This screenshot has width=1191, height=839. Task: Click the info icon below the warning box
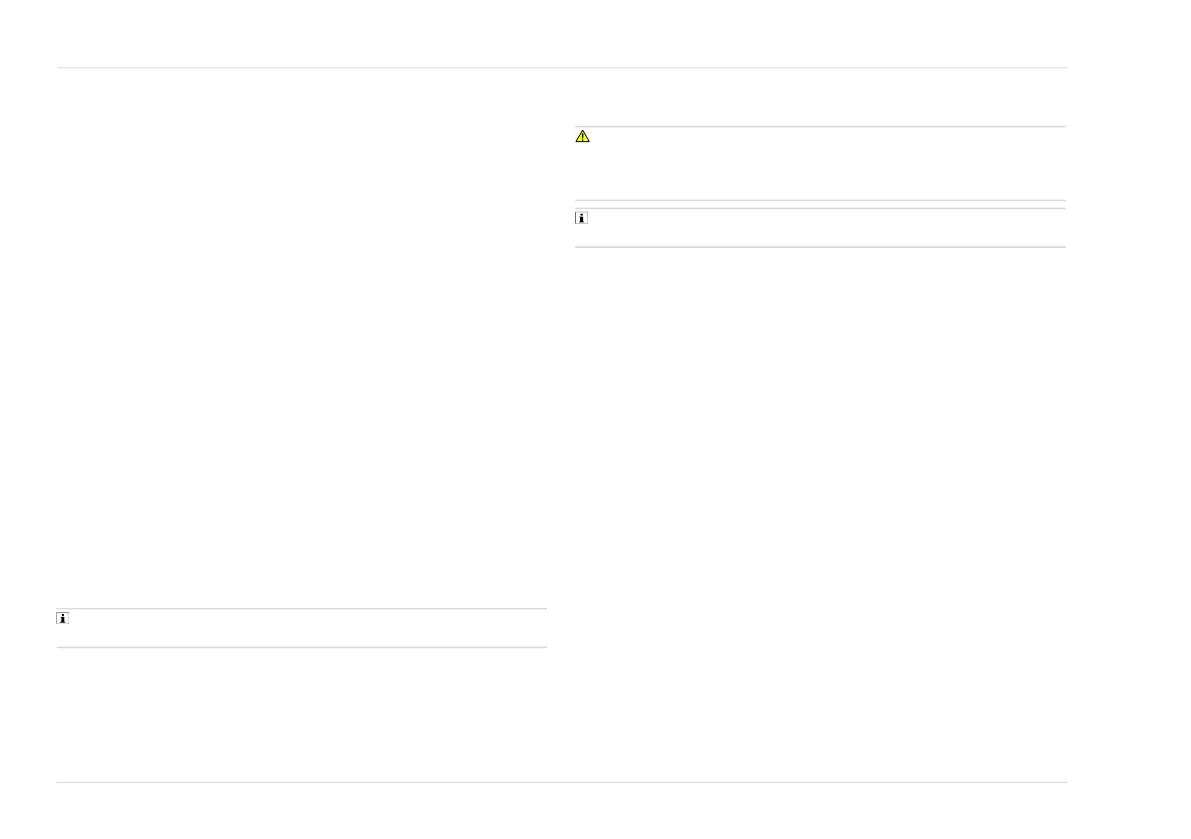581,218
